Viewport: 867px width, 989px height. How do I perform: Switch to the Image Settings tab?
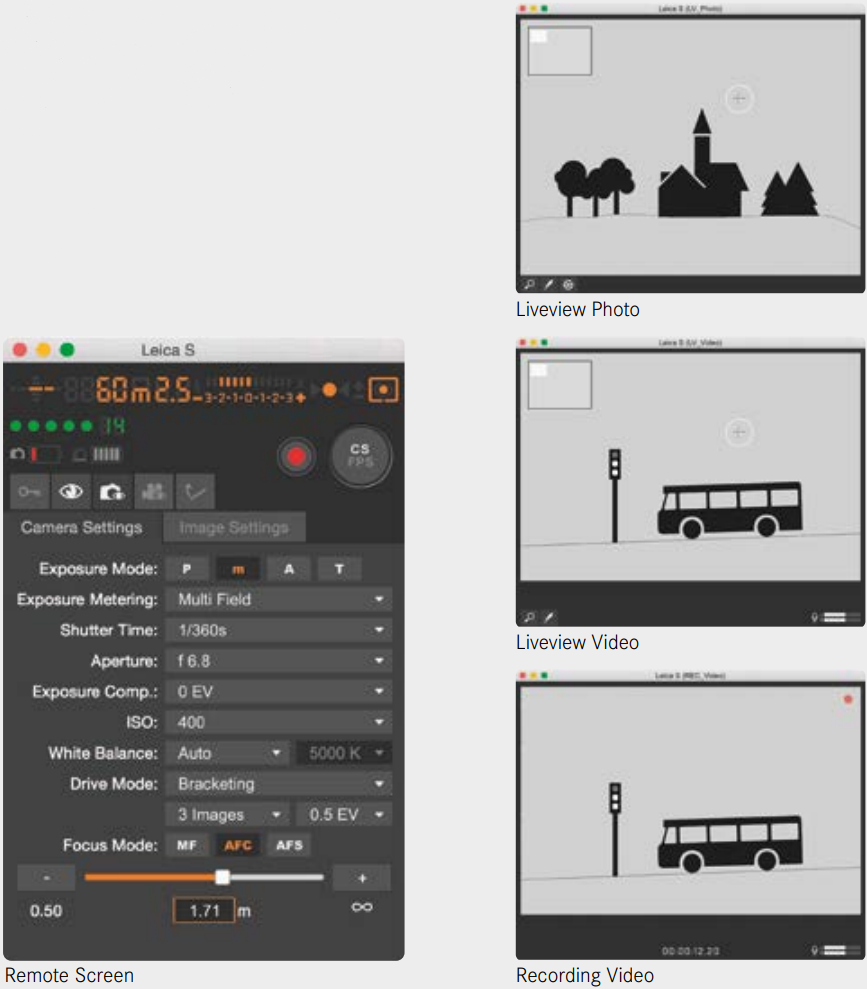click(233, 527)
